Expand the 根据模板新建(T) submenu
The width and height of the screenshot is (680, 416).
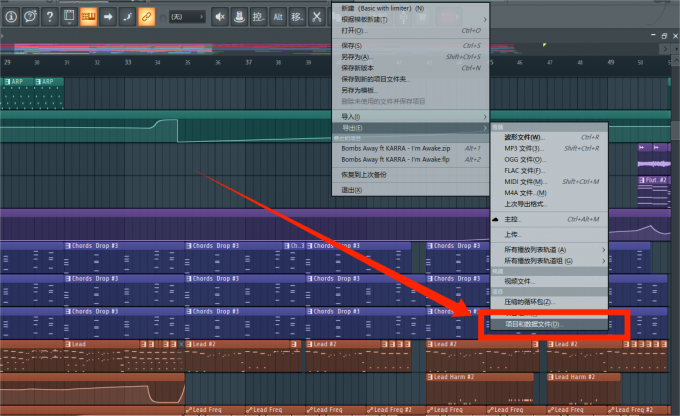click(410, 20)
